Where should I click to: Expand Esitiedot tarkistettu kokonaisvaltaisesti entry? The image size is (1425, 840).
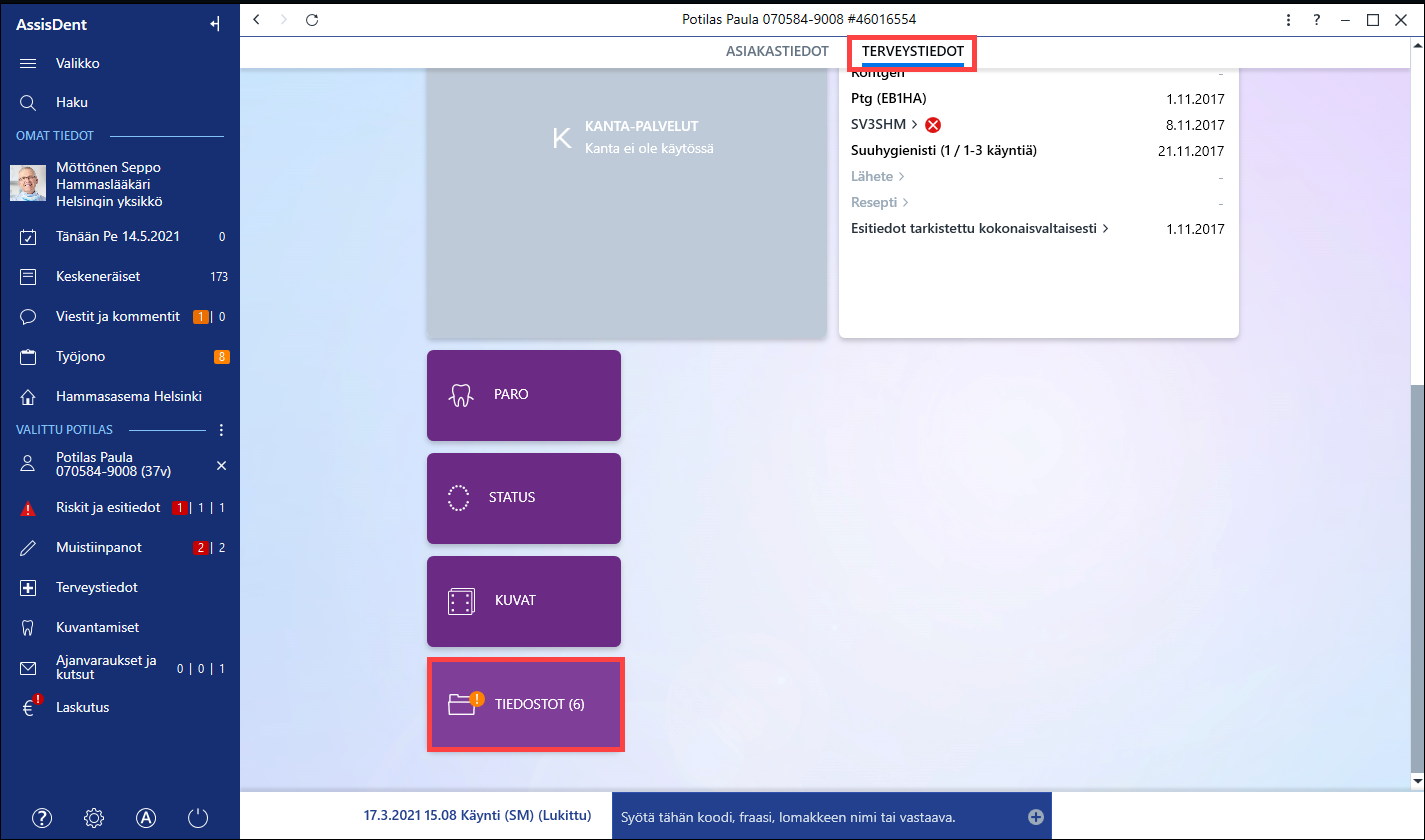[980, 228]
